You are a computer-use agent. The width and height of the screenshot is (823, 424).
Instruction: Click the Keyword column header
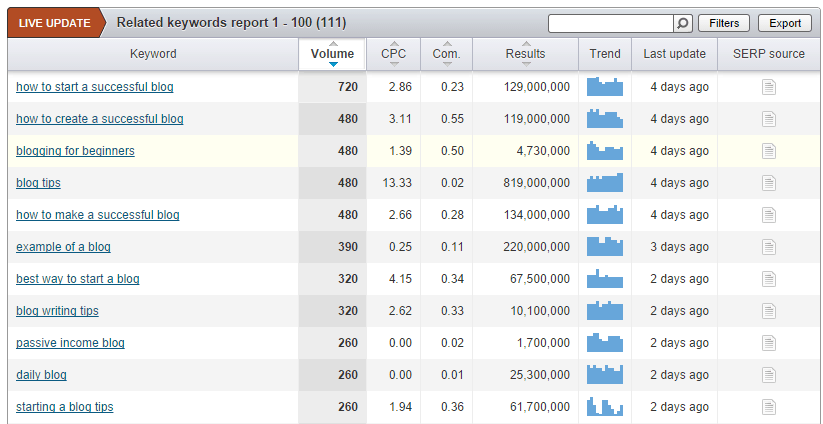pyautogui.click(x=153, y=54)
